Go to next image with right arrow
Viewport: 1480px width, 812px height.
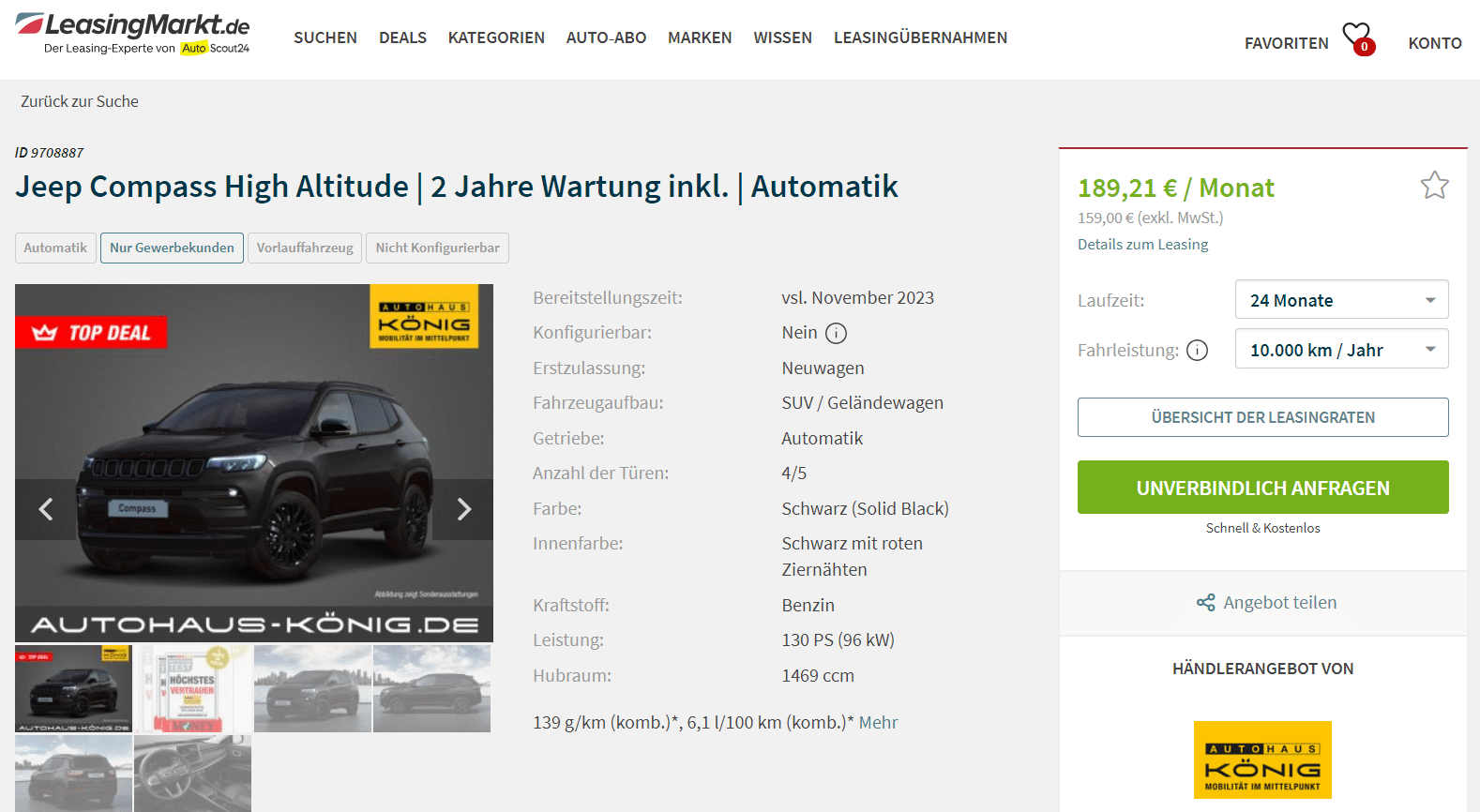coord(463,509)
